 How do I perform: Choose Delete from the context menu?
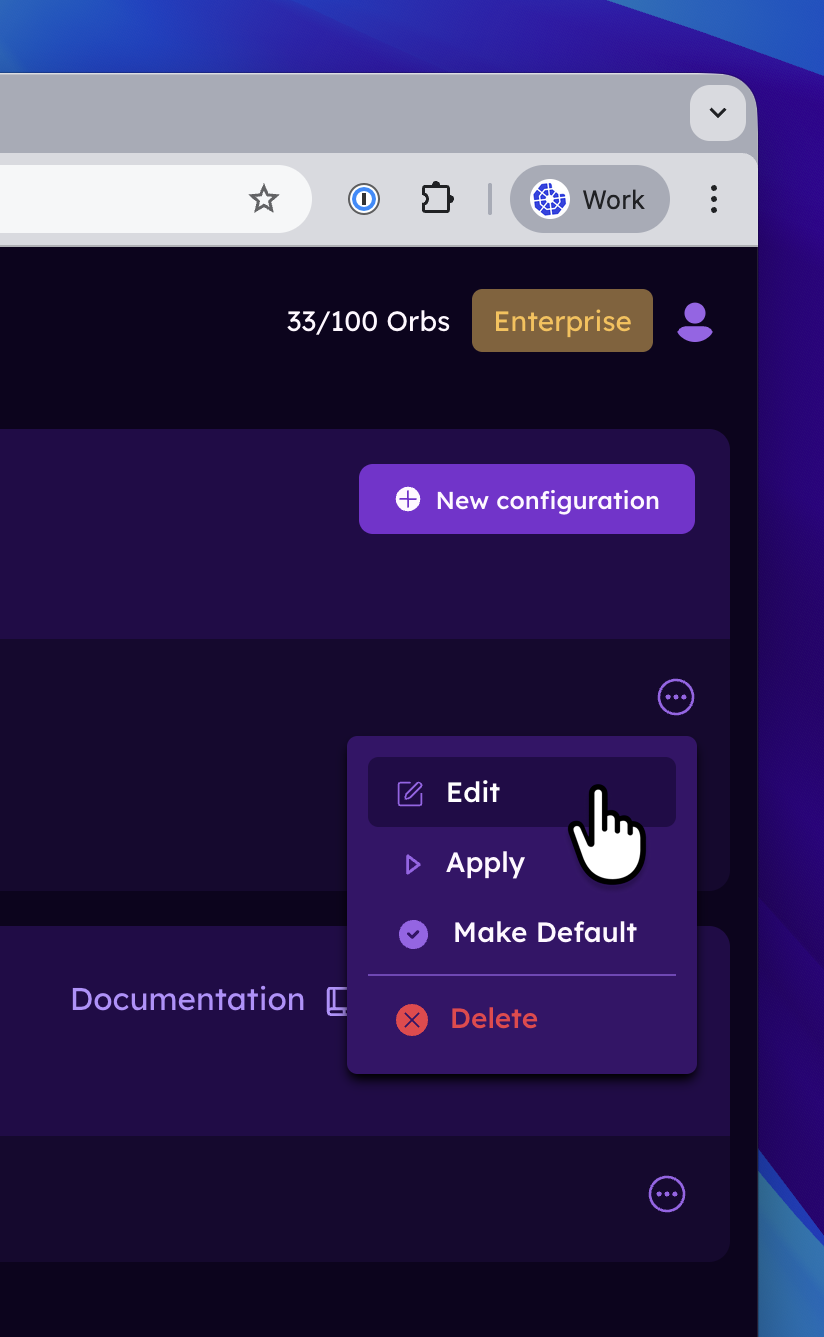coord(494,1018)
